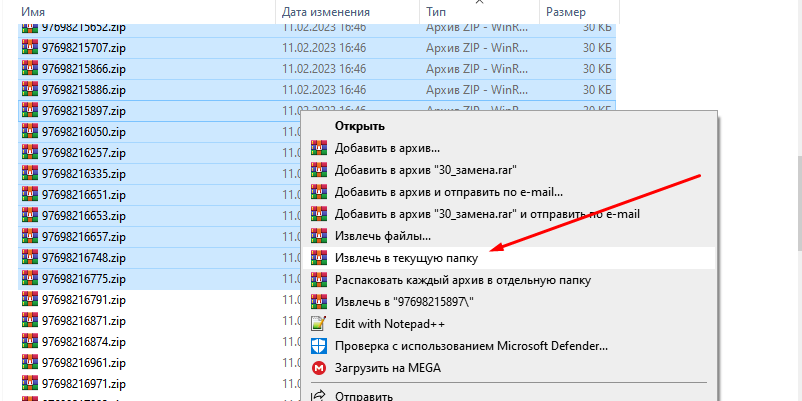Click the WinRAR icon beside Извлечь в "97698215897\"
Viewport: 802px width, 401px height.
(319, 302)
